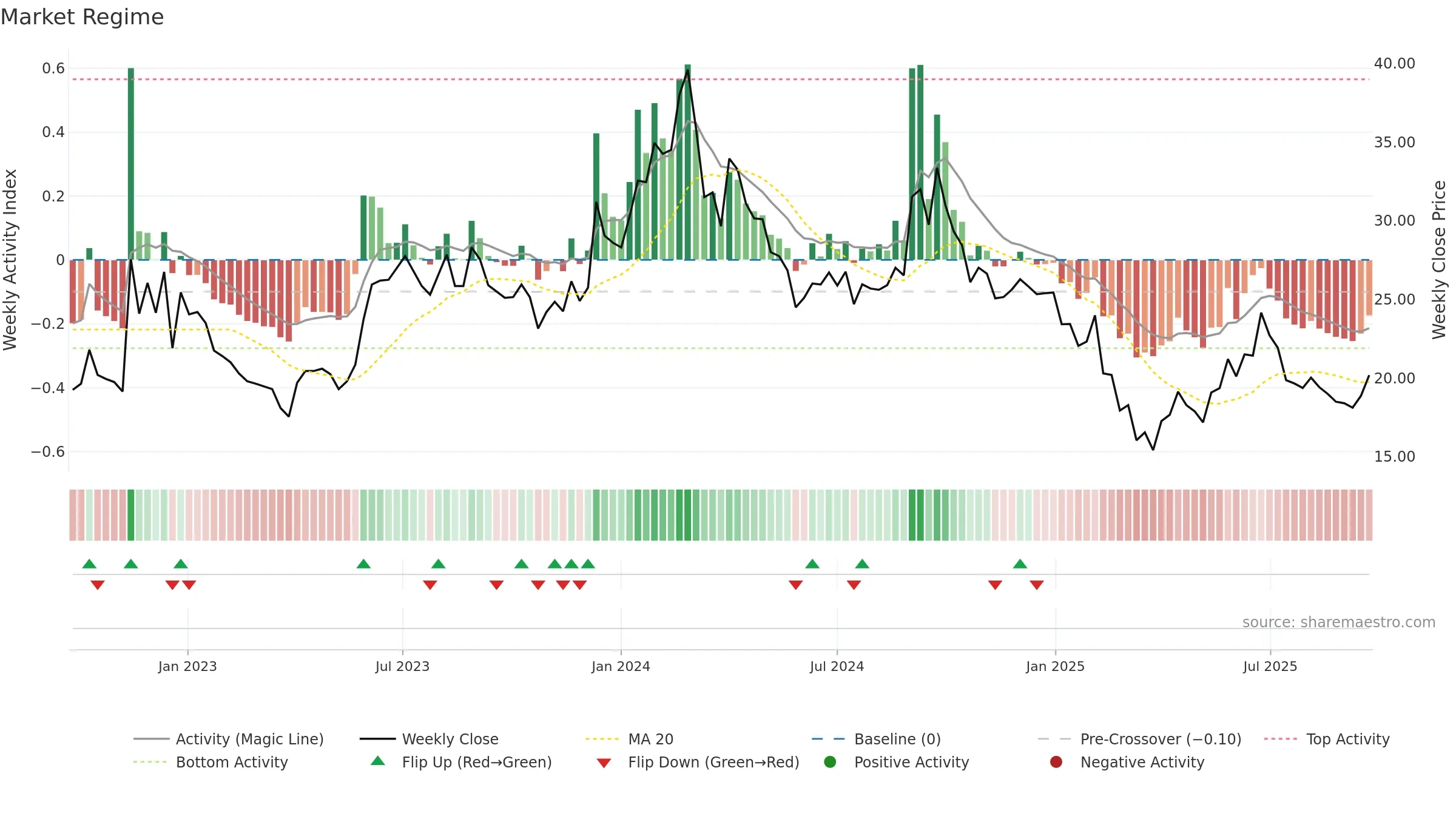The height and width of the screenshot is (819, 1456).
Task: Click the pink dotted Top Activity legend line
Action: tap(1280, 739)
